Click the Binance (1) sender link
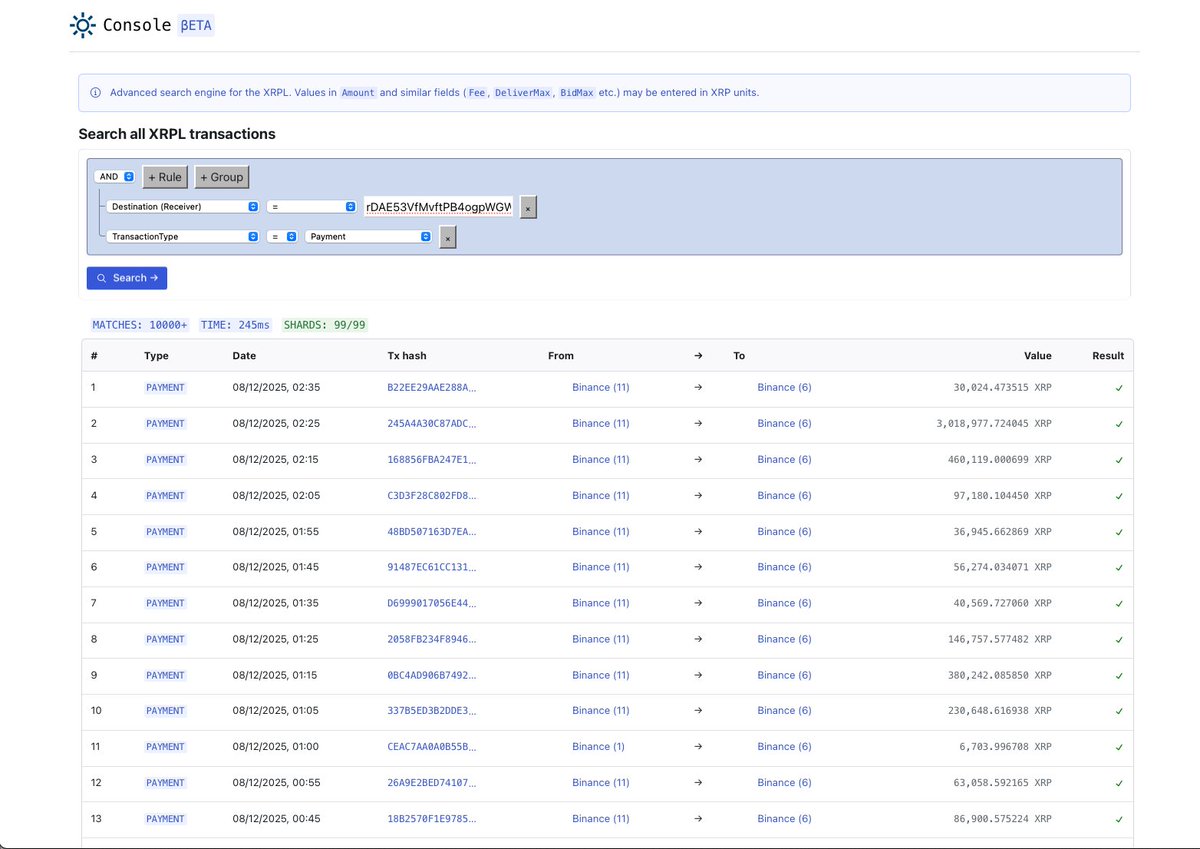This screenshot has width=1200, height=849. click(598, 746)
